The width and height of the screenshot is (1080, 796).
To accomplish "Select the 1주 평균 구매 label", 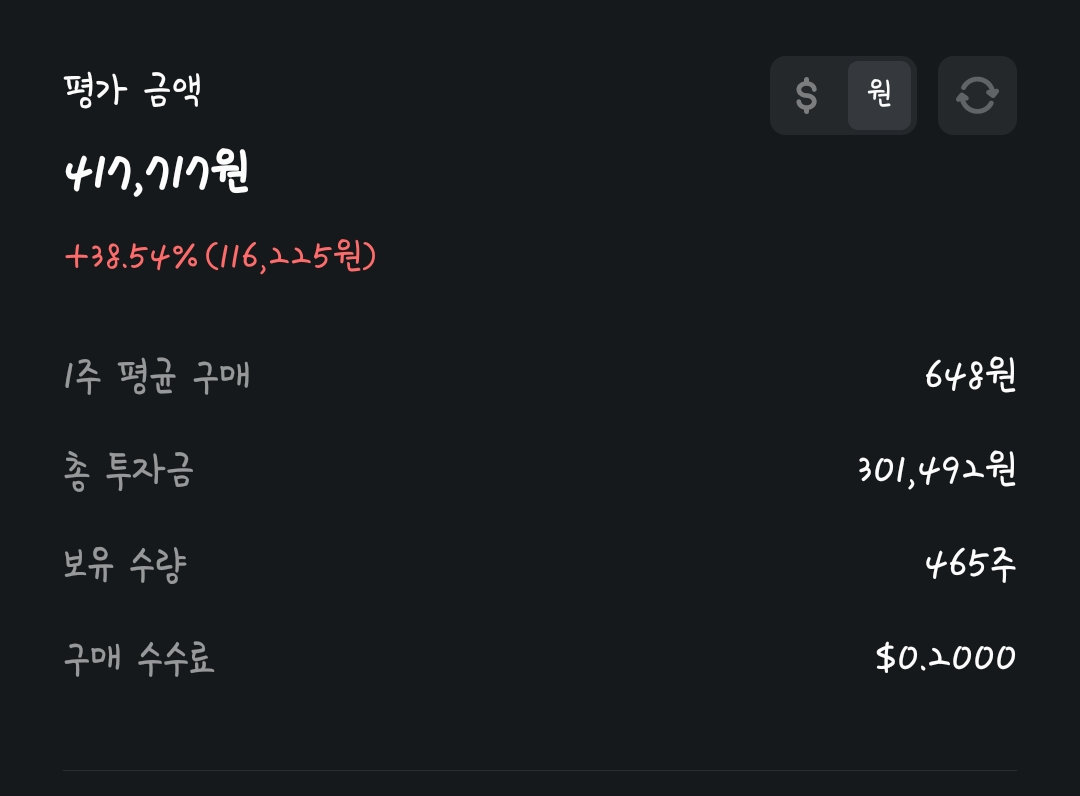I will coord(156,377).
